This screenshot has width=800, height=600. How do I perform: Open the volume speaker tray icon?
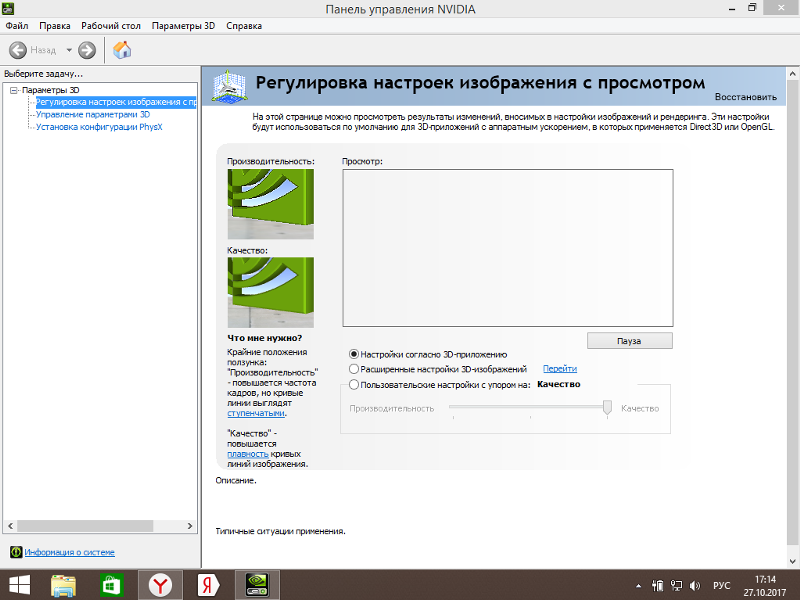click(695, 586)
